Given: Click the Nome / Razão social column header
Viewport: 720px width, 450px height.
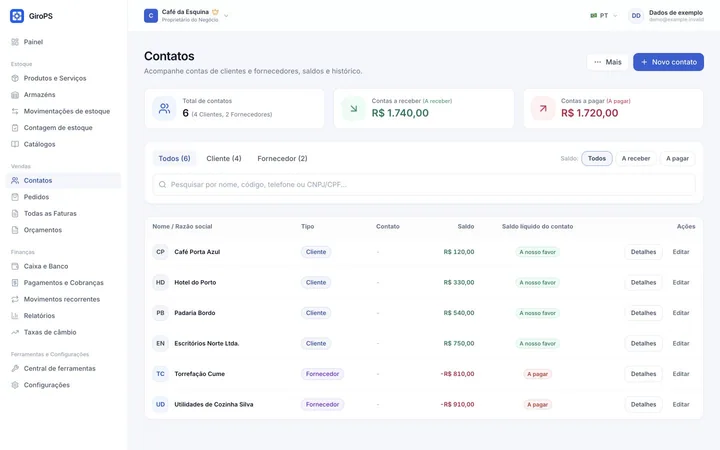Looking at the screenshot, I should click(x=182, y=226).
